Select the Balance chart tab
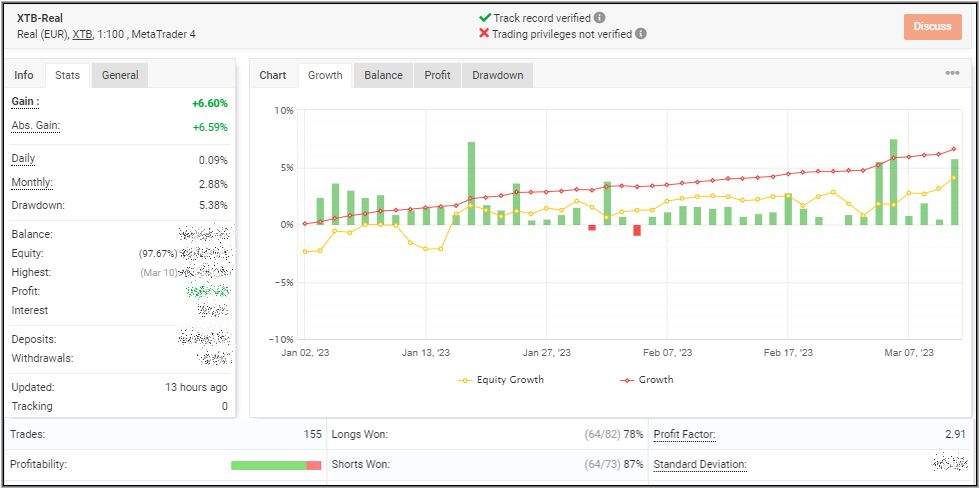980x489 pixels. click(383, 75)
